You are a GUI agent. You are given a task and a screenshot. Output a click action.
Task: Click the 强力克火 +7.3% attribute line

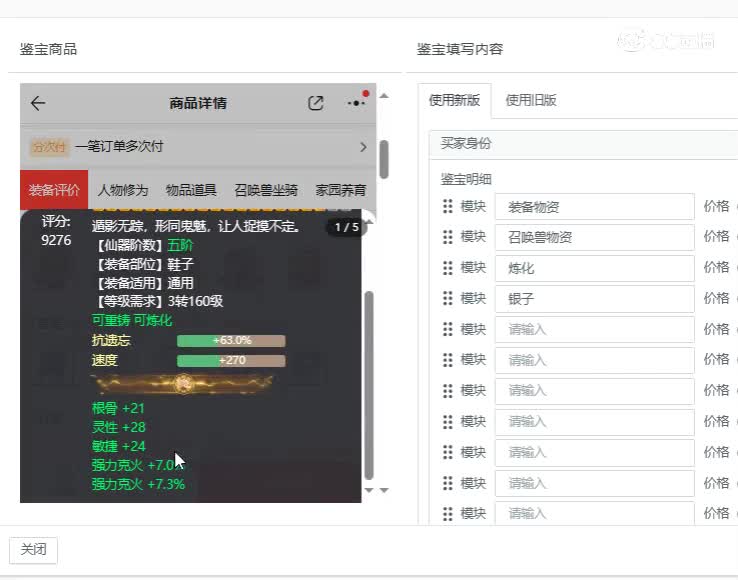click(x=138, y=484)
